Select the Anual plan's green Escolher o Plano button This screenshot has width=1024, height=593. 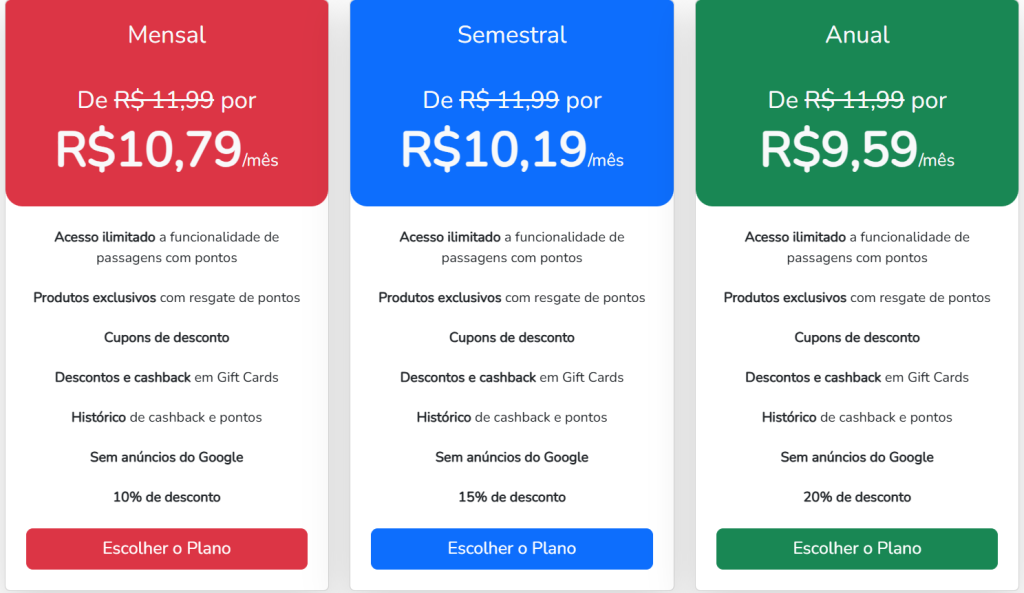[856, 548]
